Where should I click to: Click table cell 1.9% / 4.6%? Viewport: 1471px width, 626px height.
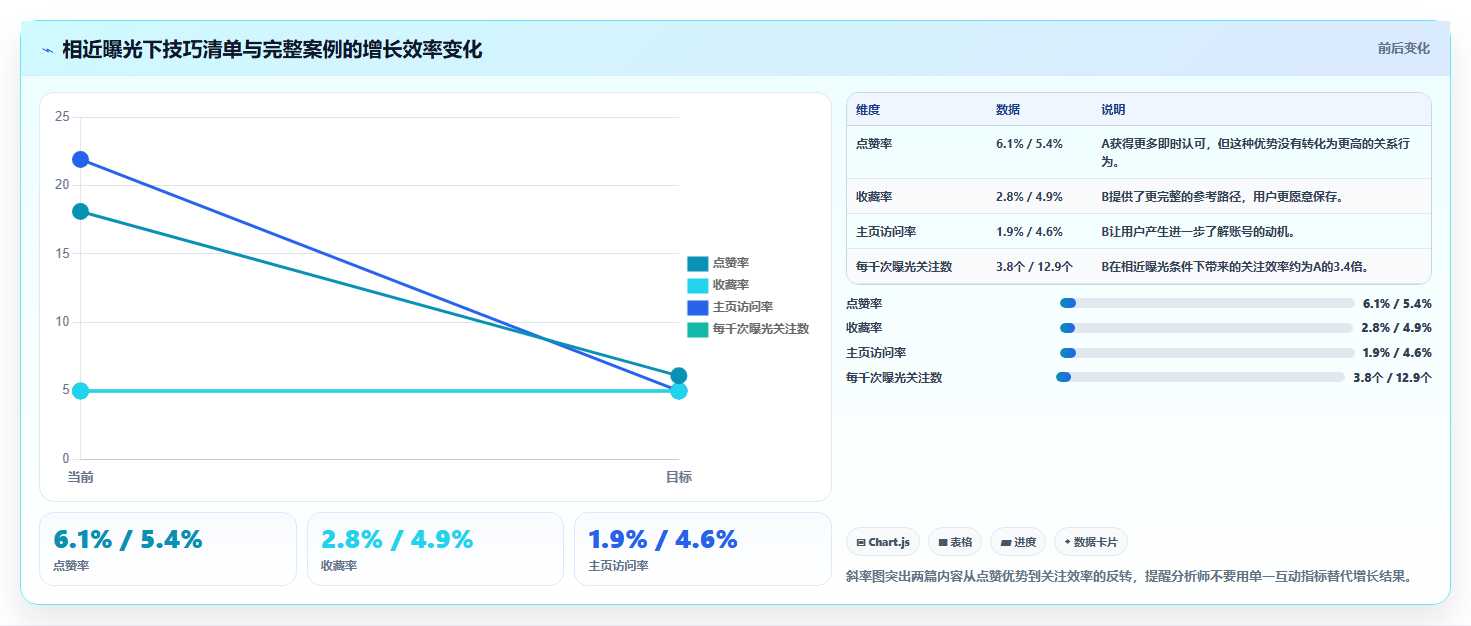point(1029,232)
